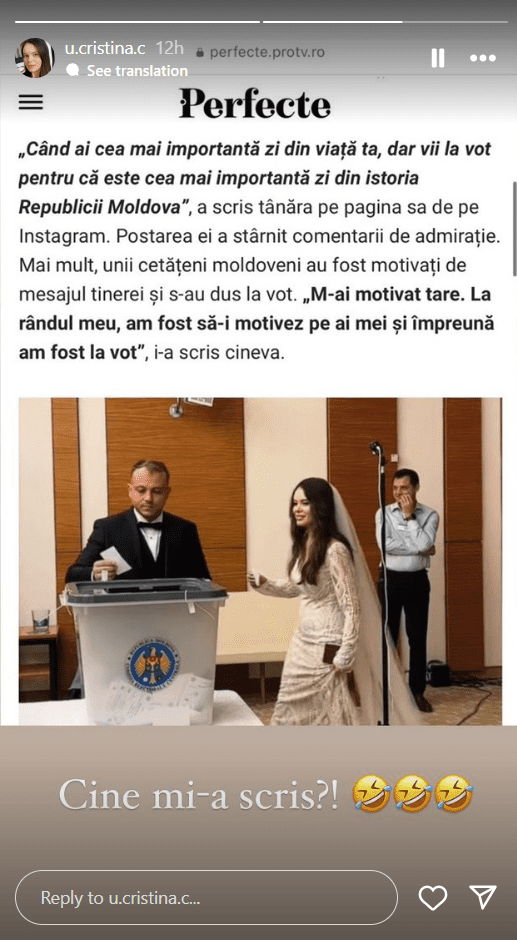Jump to the first story progress segment
The width and height of the screenshot is (517, 940).
[137, 22]
